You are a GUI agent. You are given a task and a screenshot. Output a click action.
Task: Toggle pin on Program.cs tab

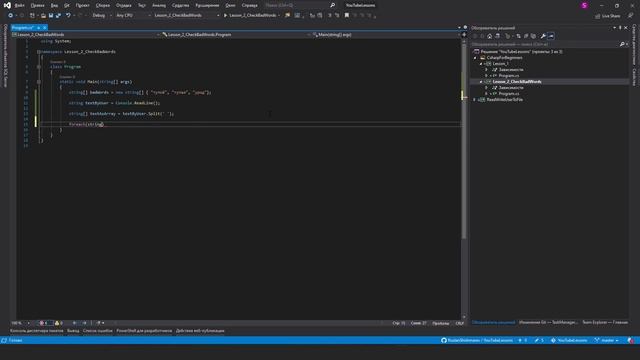38,28
